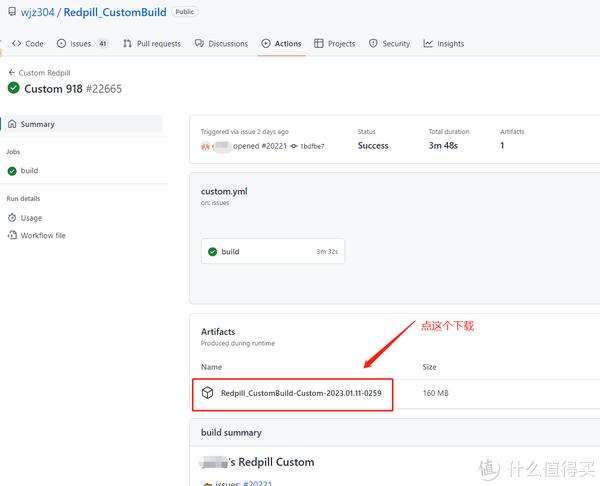
Task: Switch to the Code tab
Action: (x=28, y=44)
